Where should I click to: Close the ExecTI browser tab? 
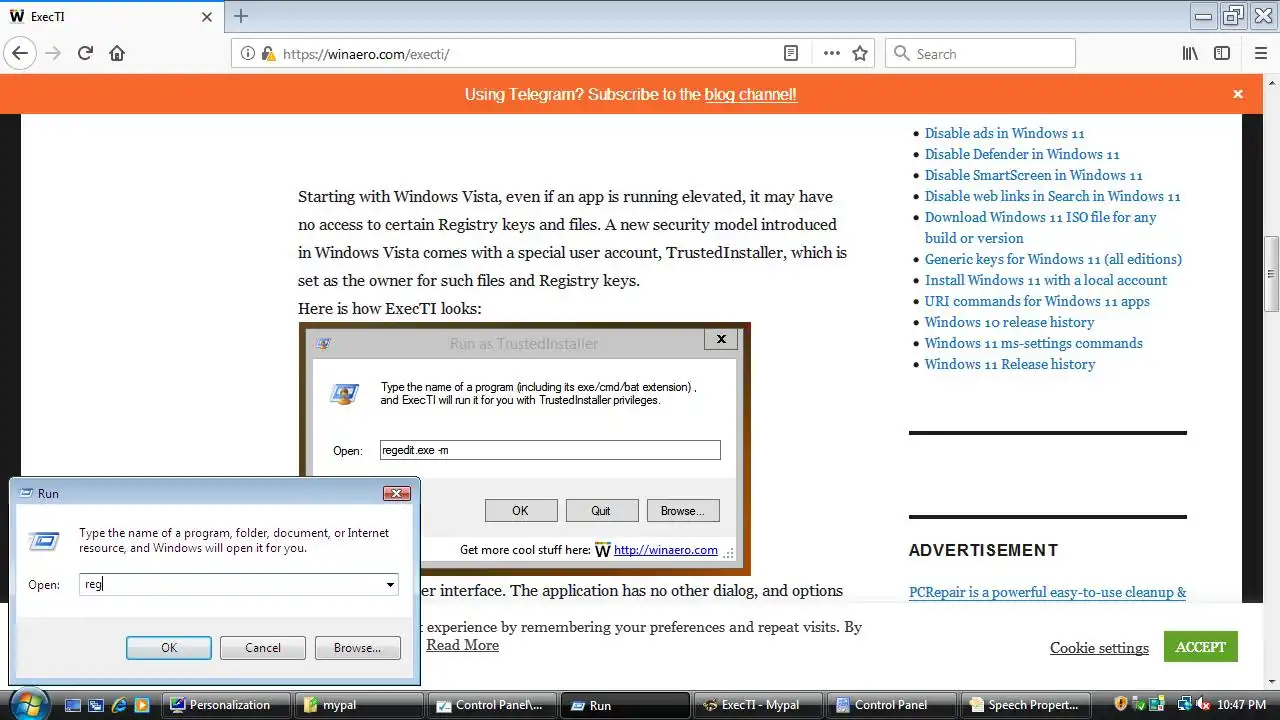207,17
